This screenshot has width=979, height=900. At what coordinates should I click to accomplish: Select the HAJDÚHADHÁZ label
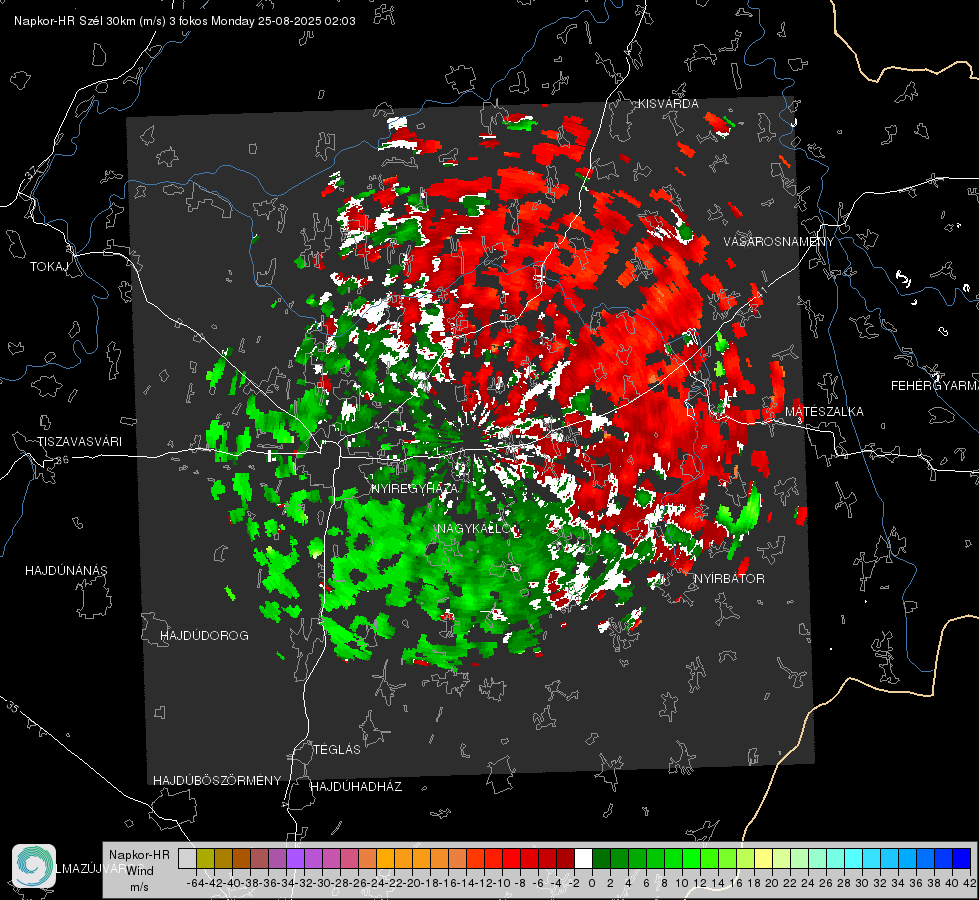(x=356, y=787)
